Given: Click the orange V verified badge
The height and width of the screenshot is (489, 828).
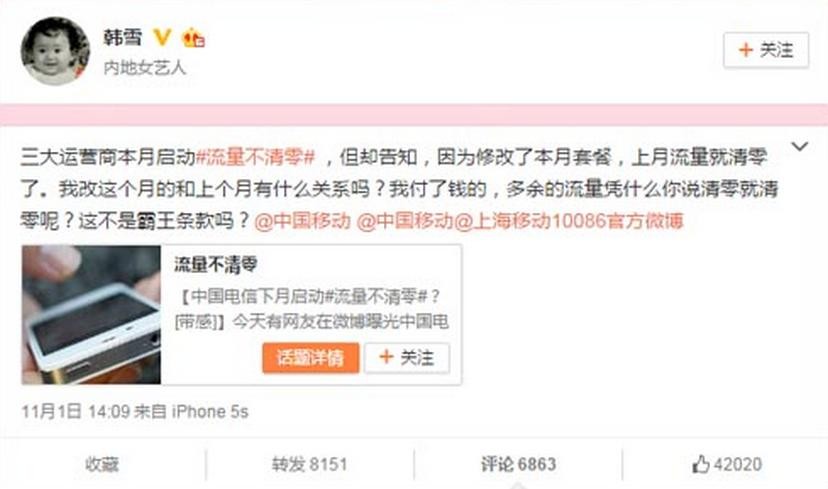Looking at the screenshot, I should 162,37.
